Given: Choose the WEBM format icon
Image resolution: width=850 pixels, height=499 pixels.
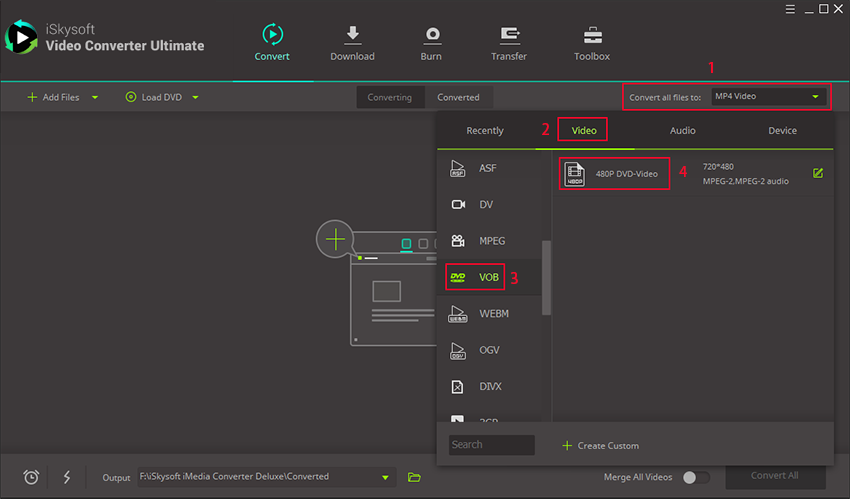Looking at the screenshot, I should point(458,314).
